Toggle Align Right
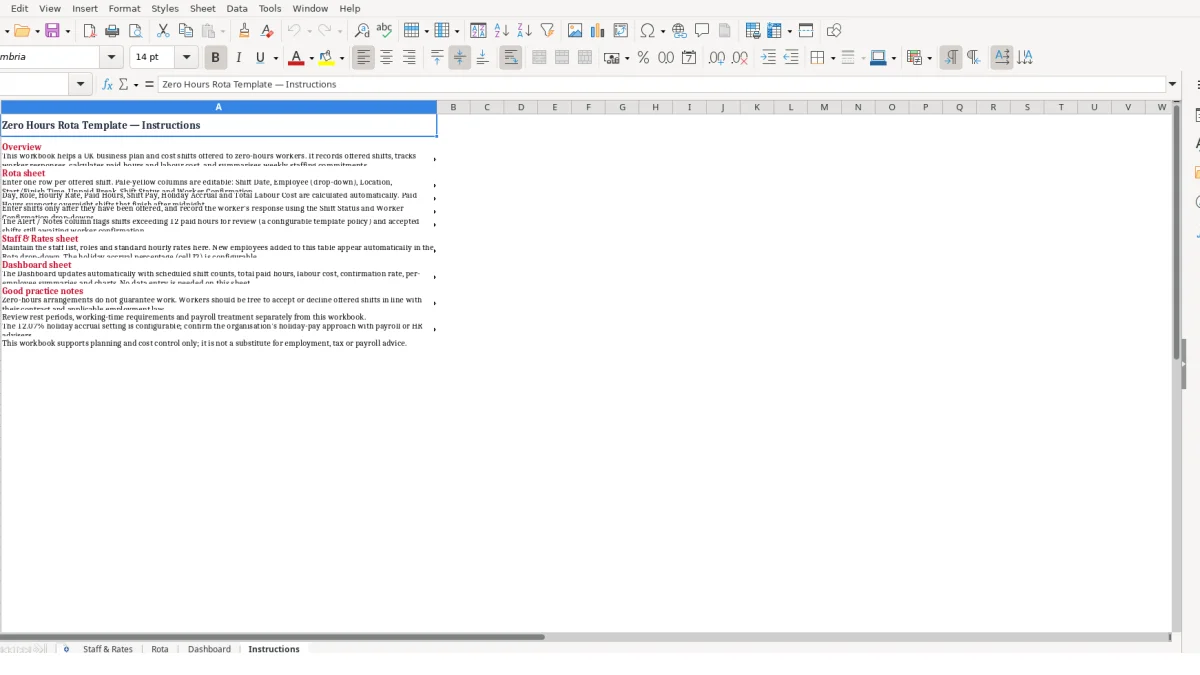This screenshot has height=675, width=1200. point(409,58)
